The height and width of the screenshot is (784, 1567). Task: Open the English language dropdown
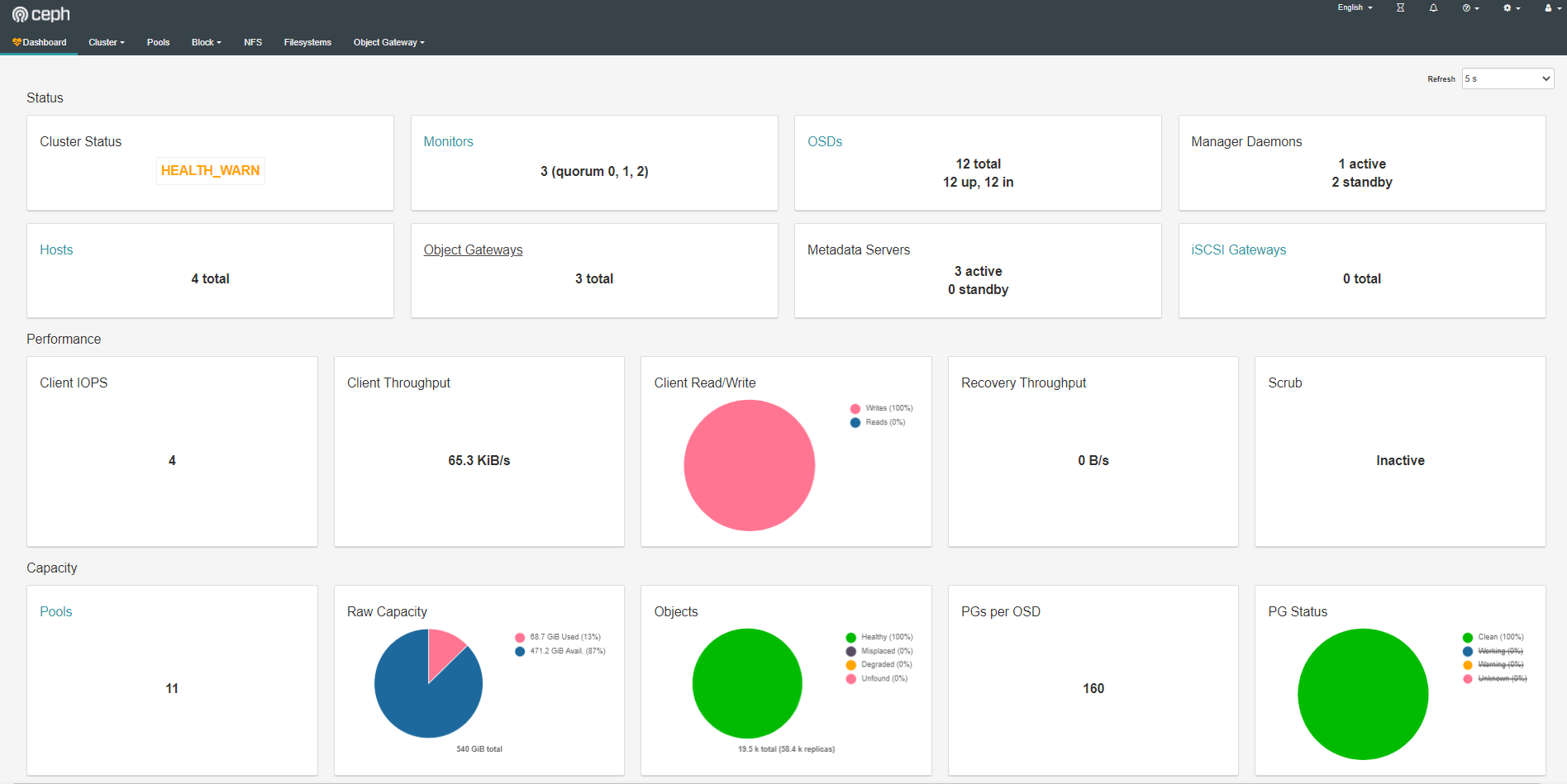click(1355, 7)
